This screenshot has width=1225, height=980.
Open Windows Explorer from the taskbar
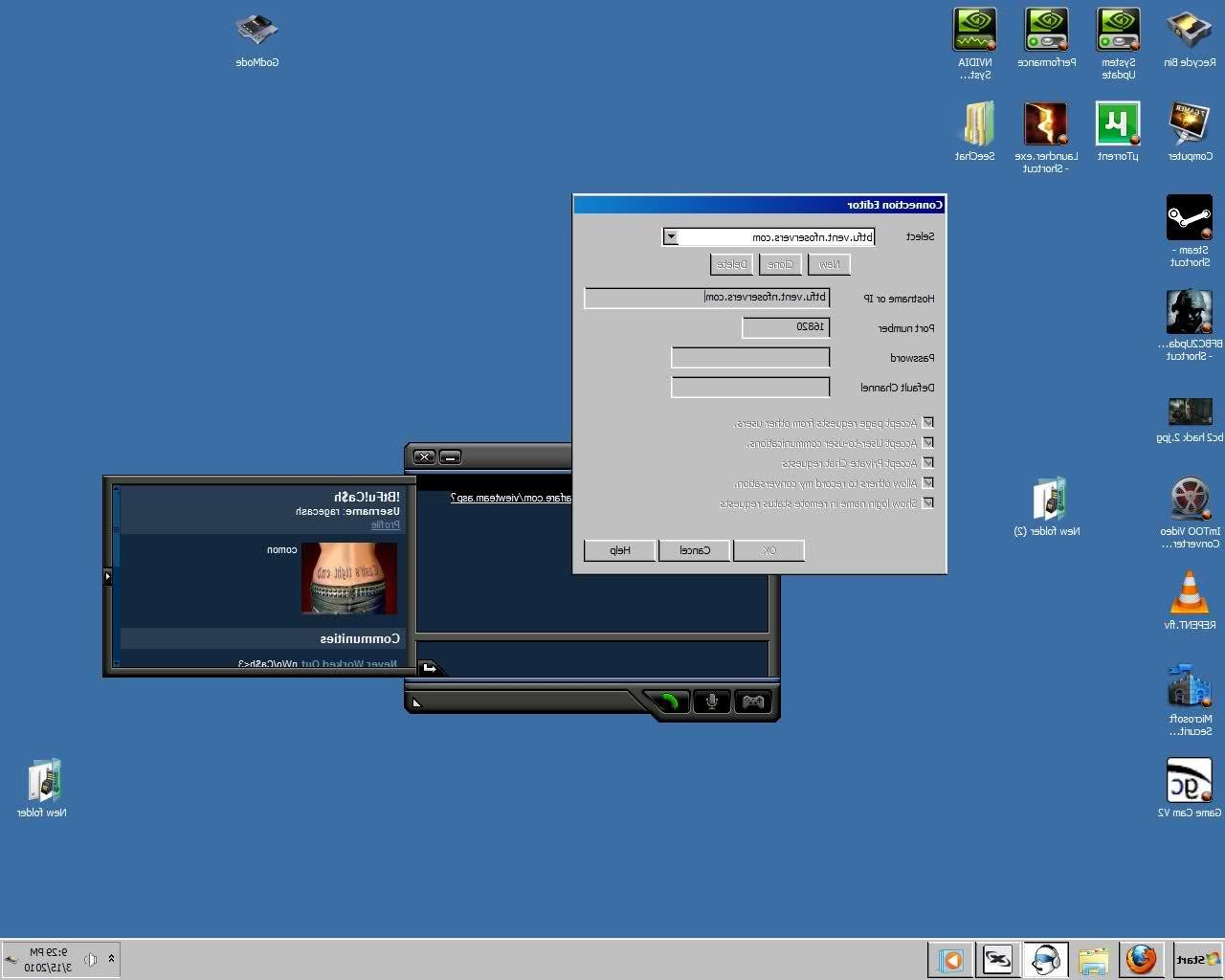1093,959
